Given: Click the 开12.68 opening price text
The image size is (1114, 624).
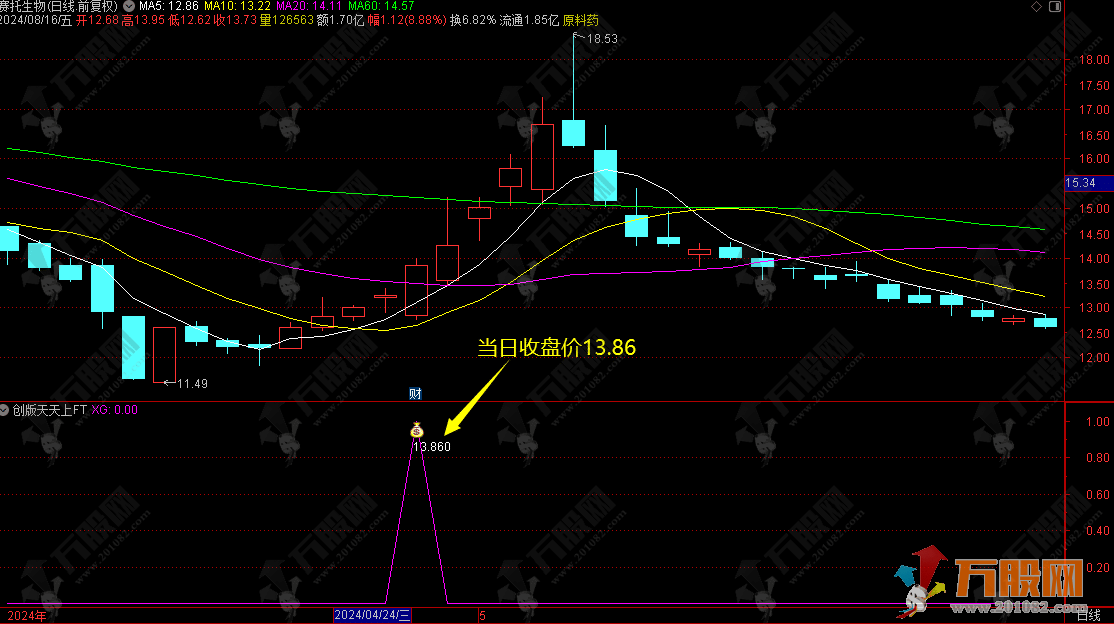Looking at the screenshot, I should 97,21.
